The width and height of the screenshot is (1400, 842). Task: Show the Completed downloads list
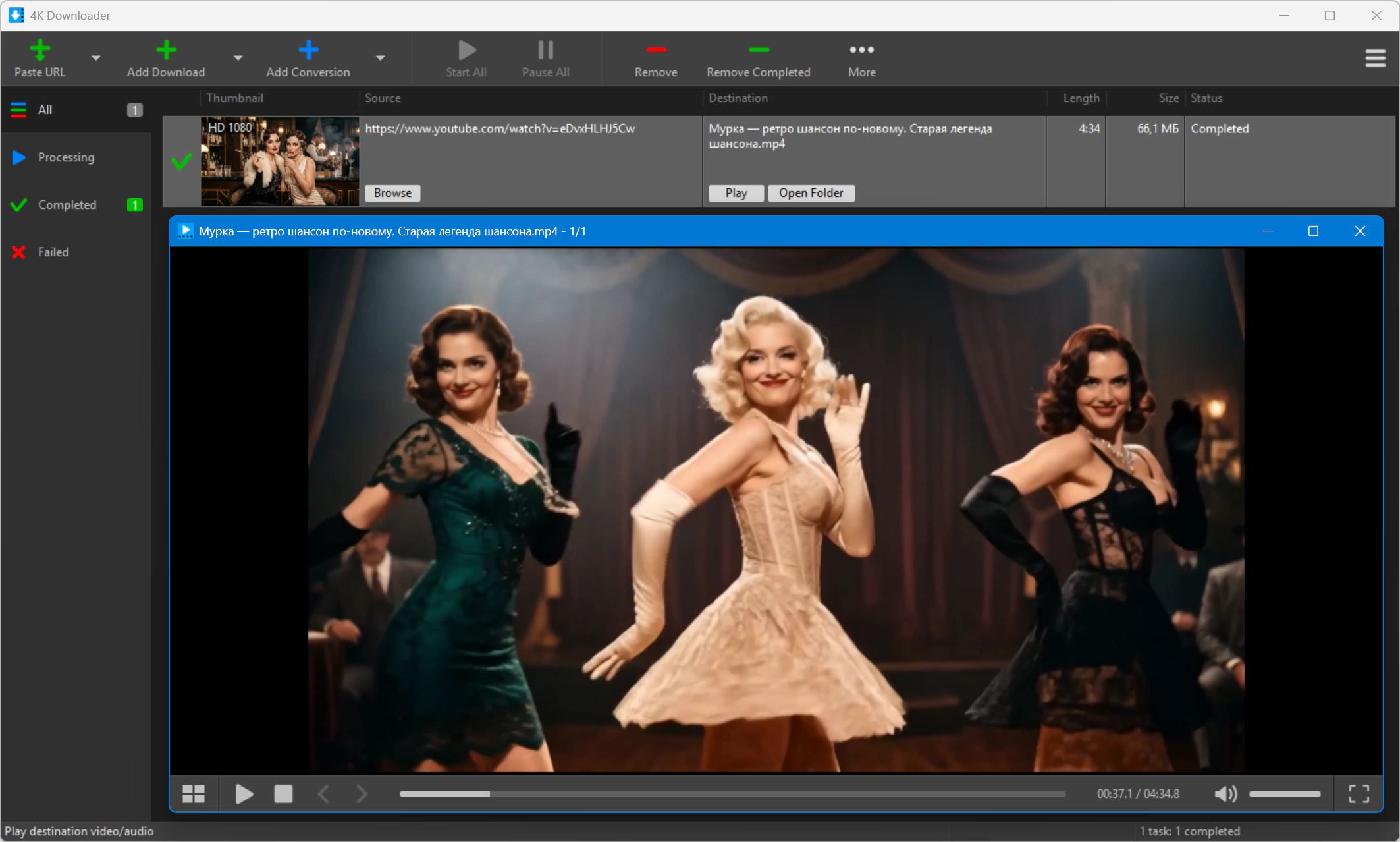coord(76,205)
